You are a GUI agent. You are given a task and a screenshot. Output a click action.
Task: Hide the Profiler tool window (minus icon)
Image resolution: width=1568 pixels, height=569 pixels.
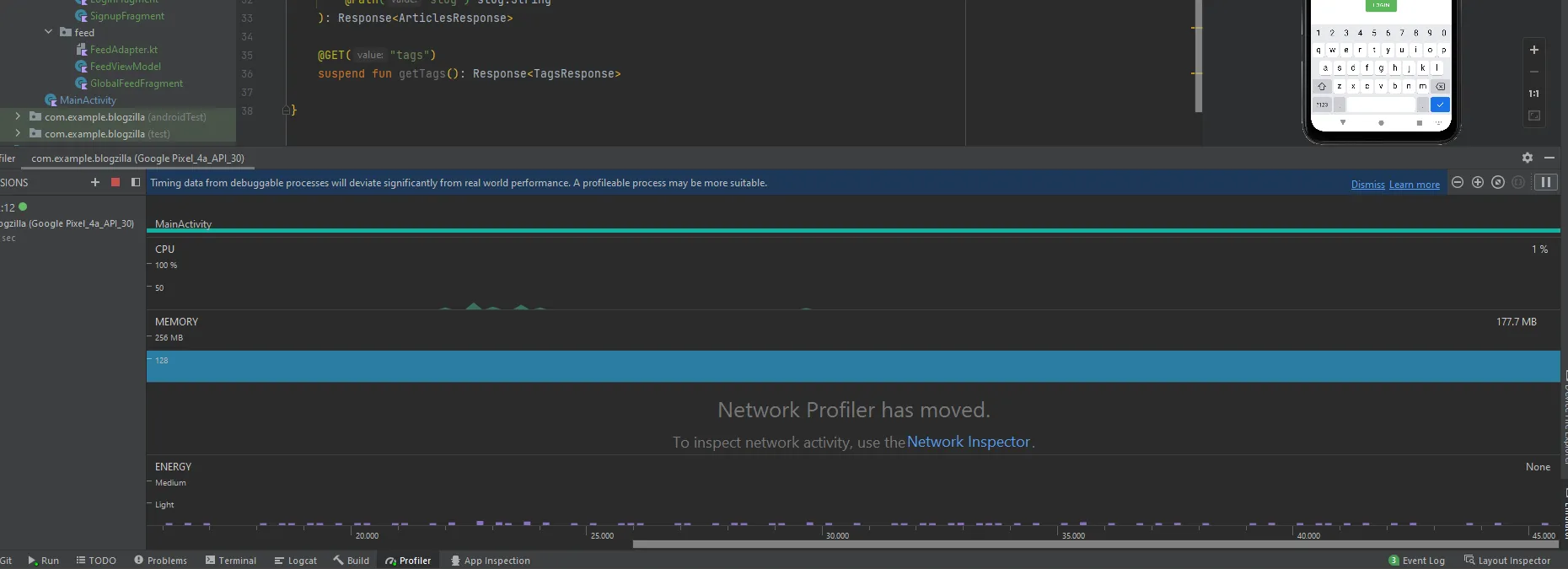tap(1549, 158)
